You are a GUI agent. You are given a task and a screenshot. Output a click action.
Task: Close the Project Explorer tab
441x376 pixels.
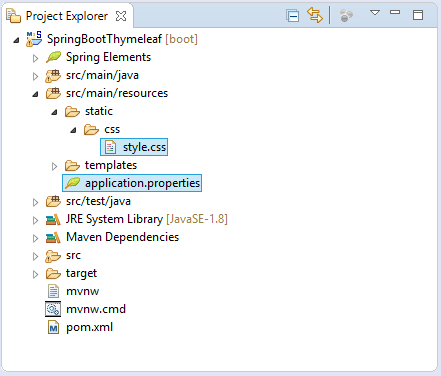121,16
